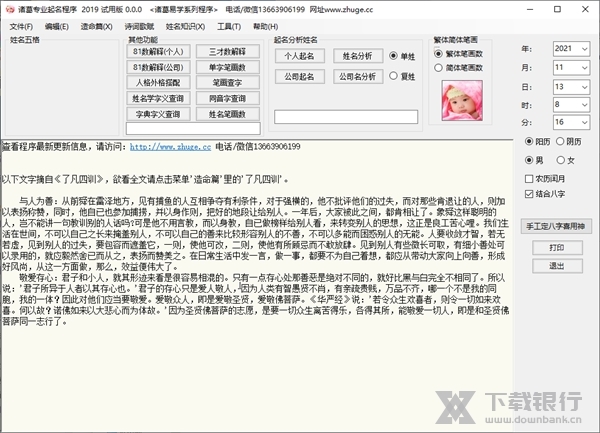Click the paragraph starting 敬爱存心

[x=256, y=300]
